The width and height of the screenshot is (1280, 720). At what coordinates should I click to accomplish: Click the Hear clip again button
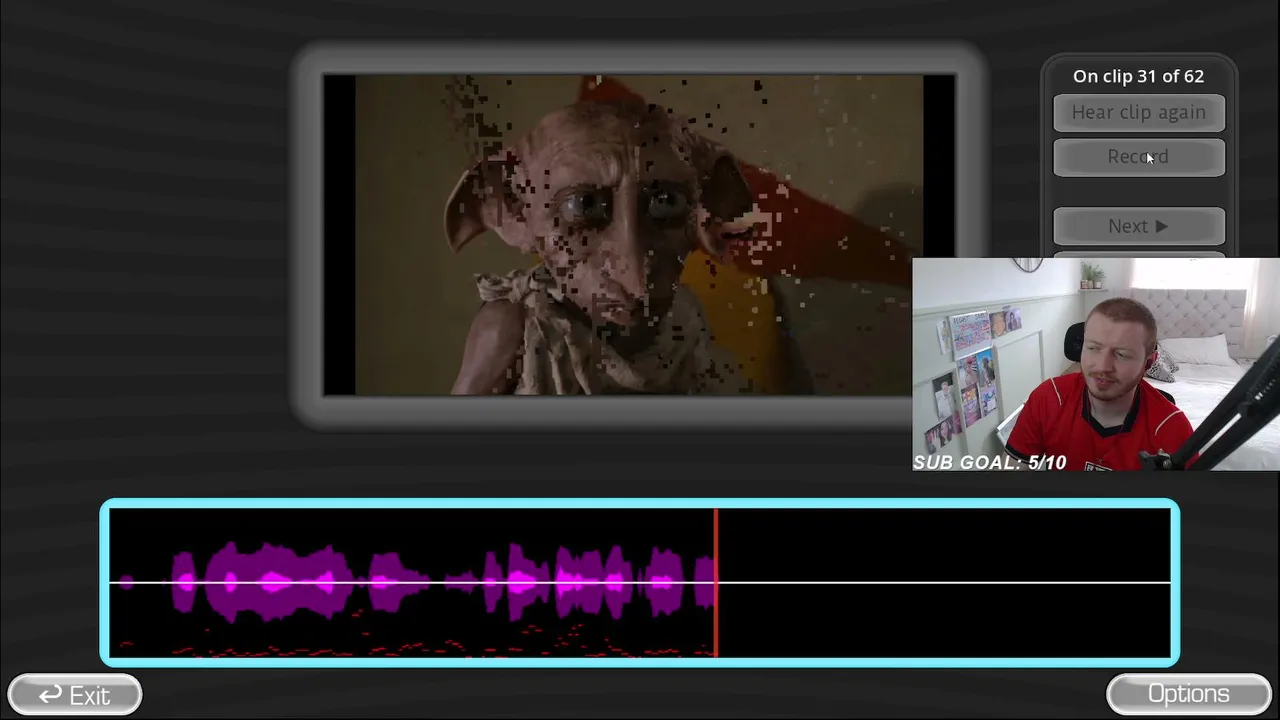tap(1139, 113)
